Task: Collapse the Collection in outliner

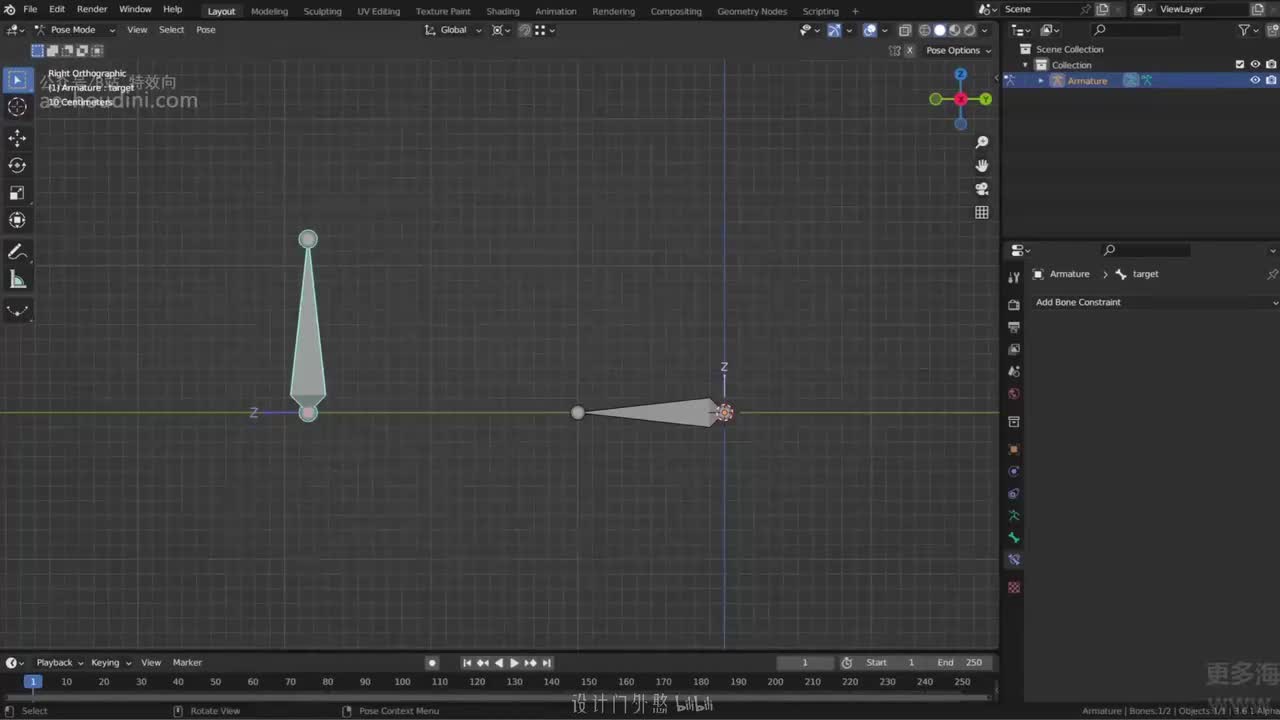Action: (1025, 65)
